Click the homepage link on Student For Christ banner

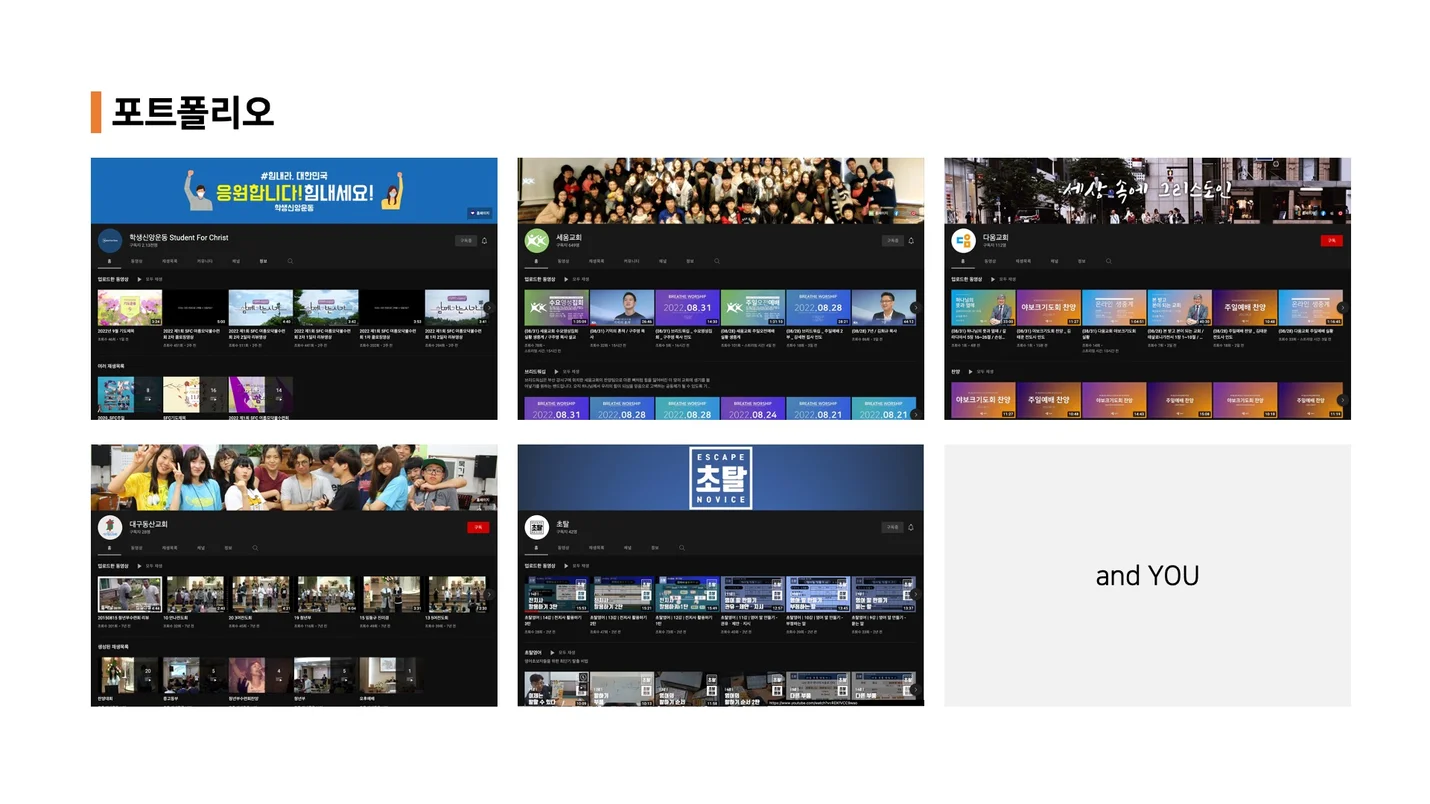pyautogui.click(x=480, y=213)
